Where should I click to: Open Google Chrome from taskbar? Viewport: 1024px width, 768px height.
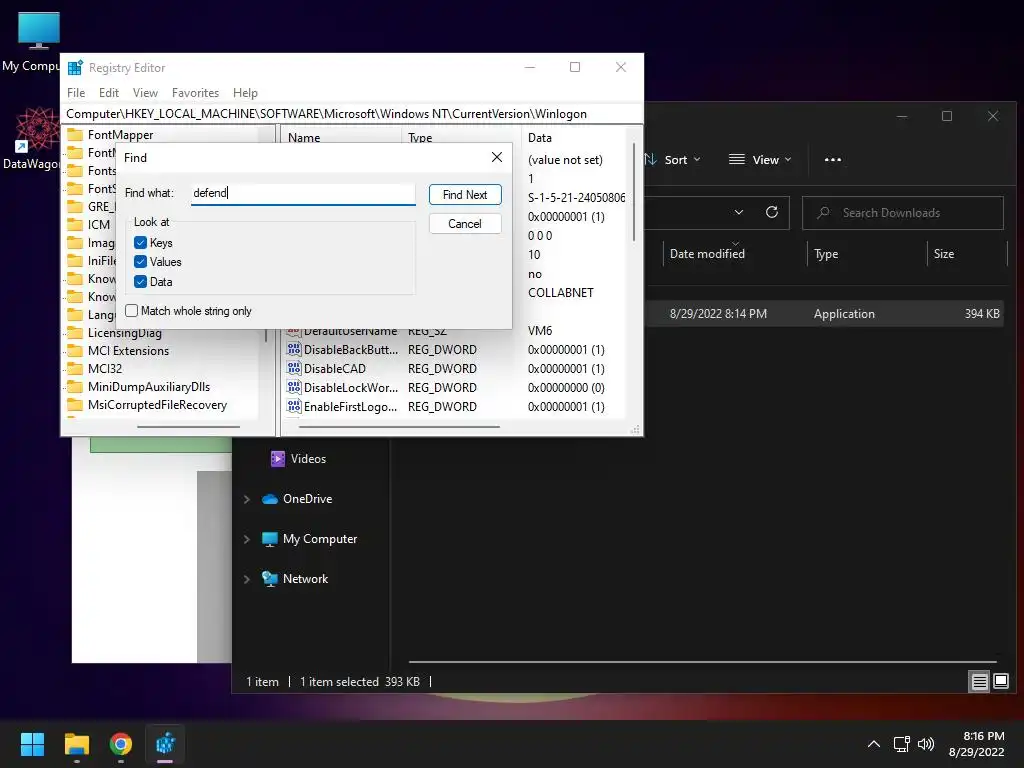click(x=121, y=744)
